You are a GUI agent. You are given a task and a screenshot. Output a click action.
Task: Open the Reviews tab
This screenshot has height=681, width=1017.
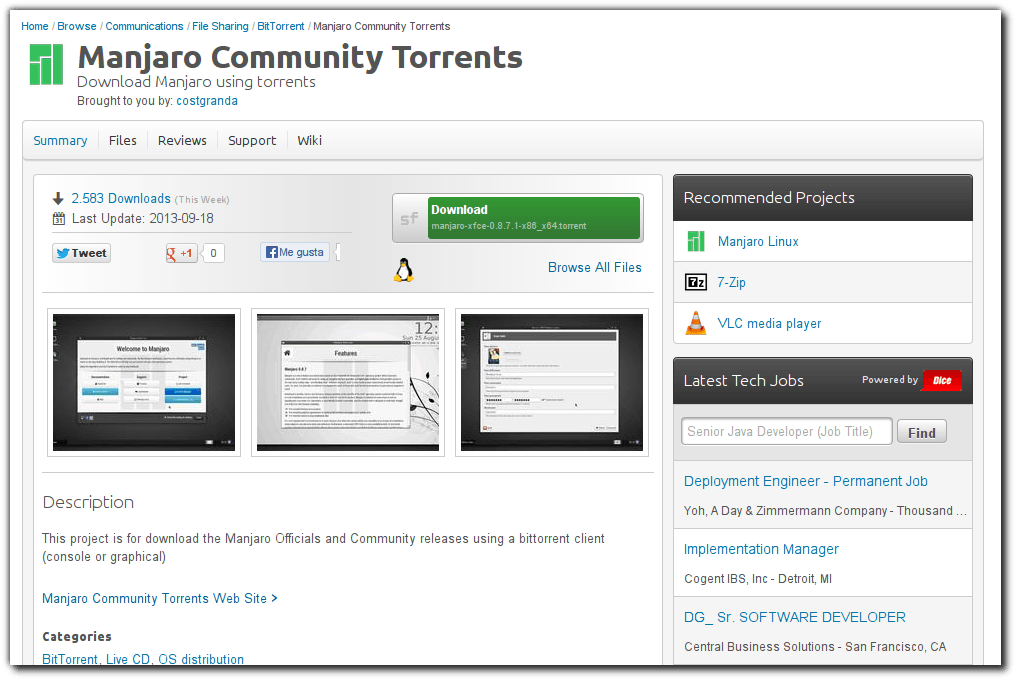click(x=181, y=140)
